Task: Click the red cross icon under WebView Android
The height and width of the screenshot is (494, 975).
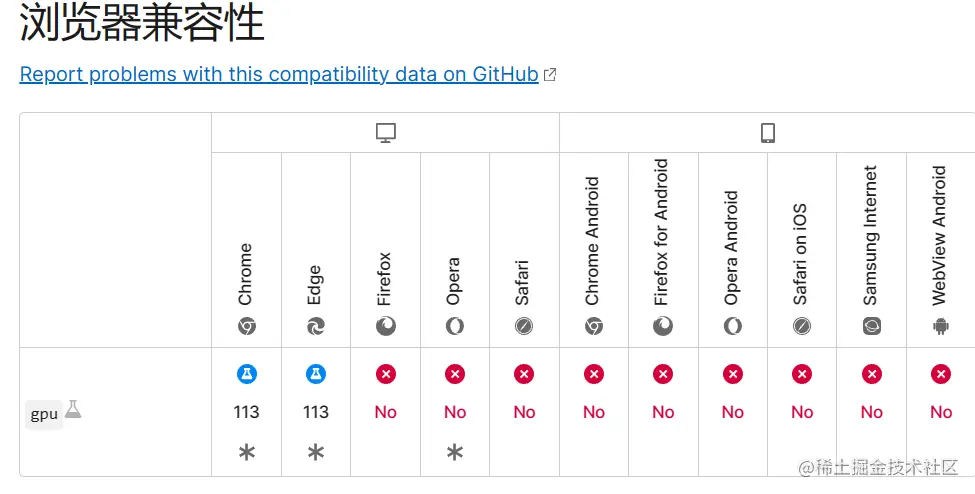Action: (x=941, y=374)
